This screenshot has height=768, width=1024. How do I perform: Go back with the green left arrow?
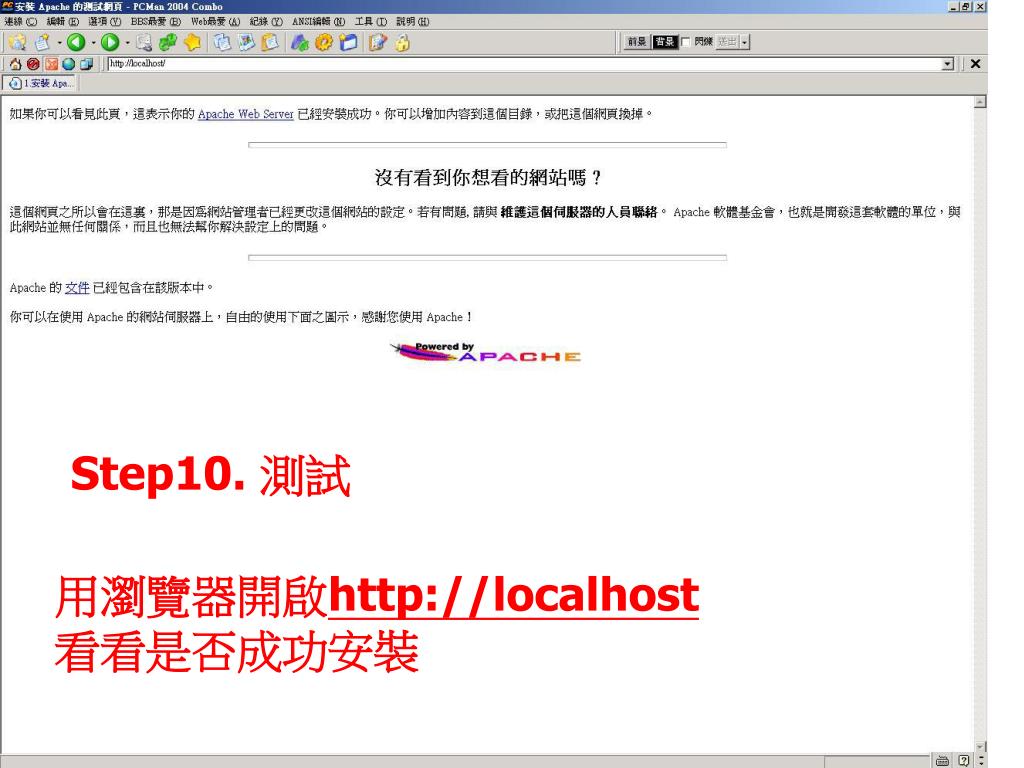[76, 42]
